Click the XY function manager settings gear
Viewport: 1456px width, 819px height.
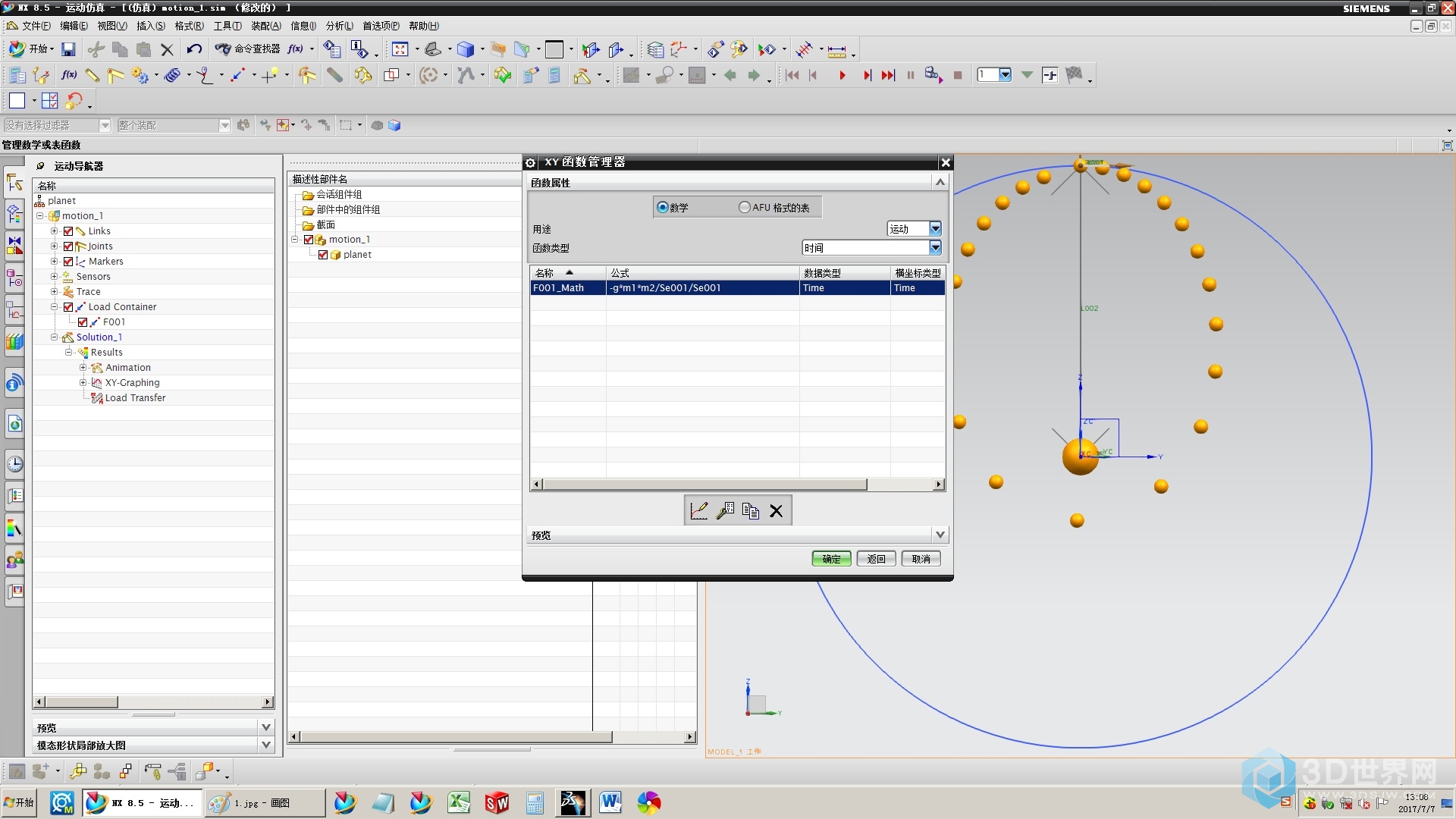pyautogui.click(x=531, y=162)
